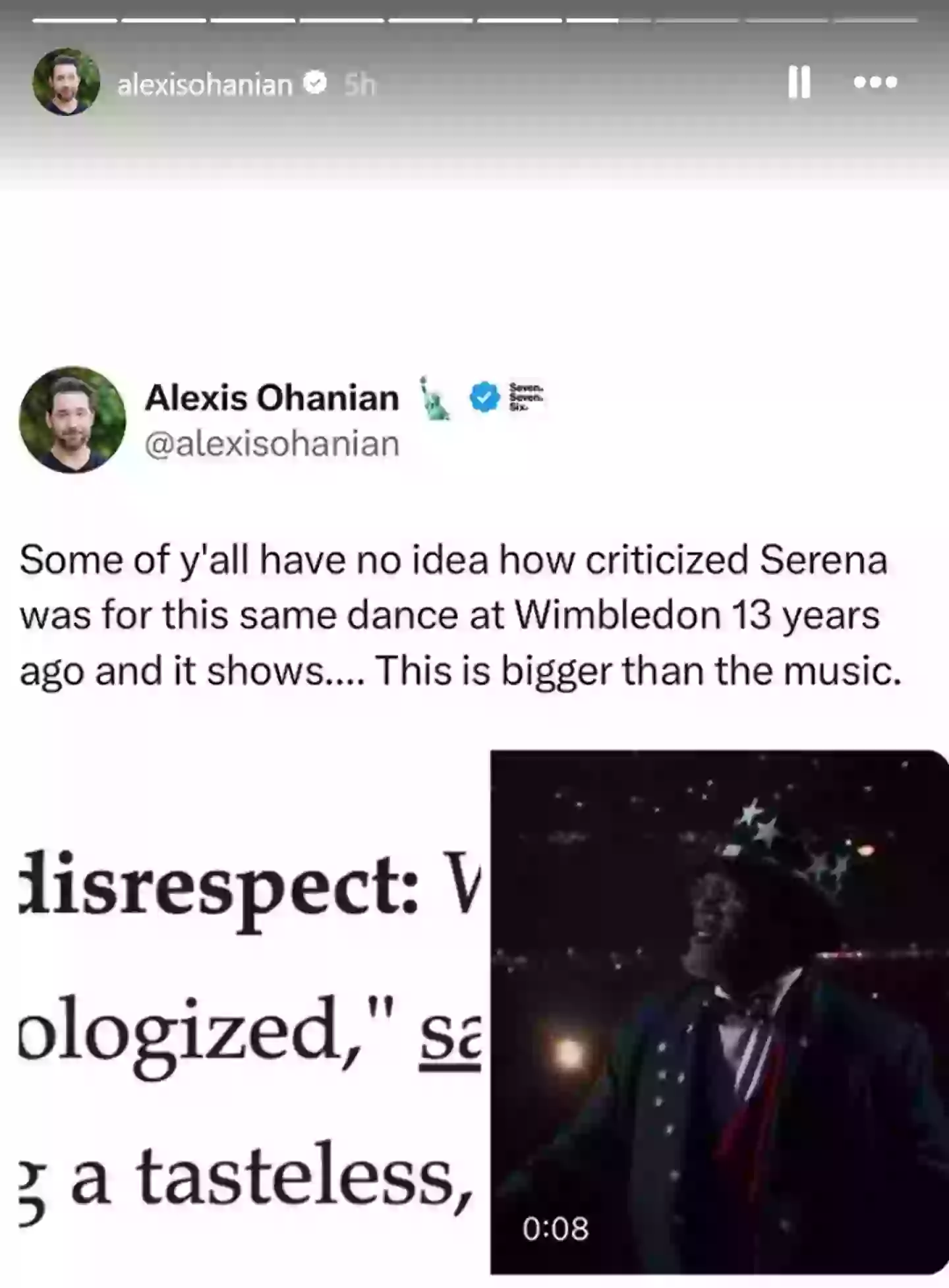Screen dimensions: 949x1288
Task: Click the currently playing seventh progress segment
Action: click(x=608, y=20)
